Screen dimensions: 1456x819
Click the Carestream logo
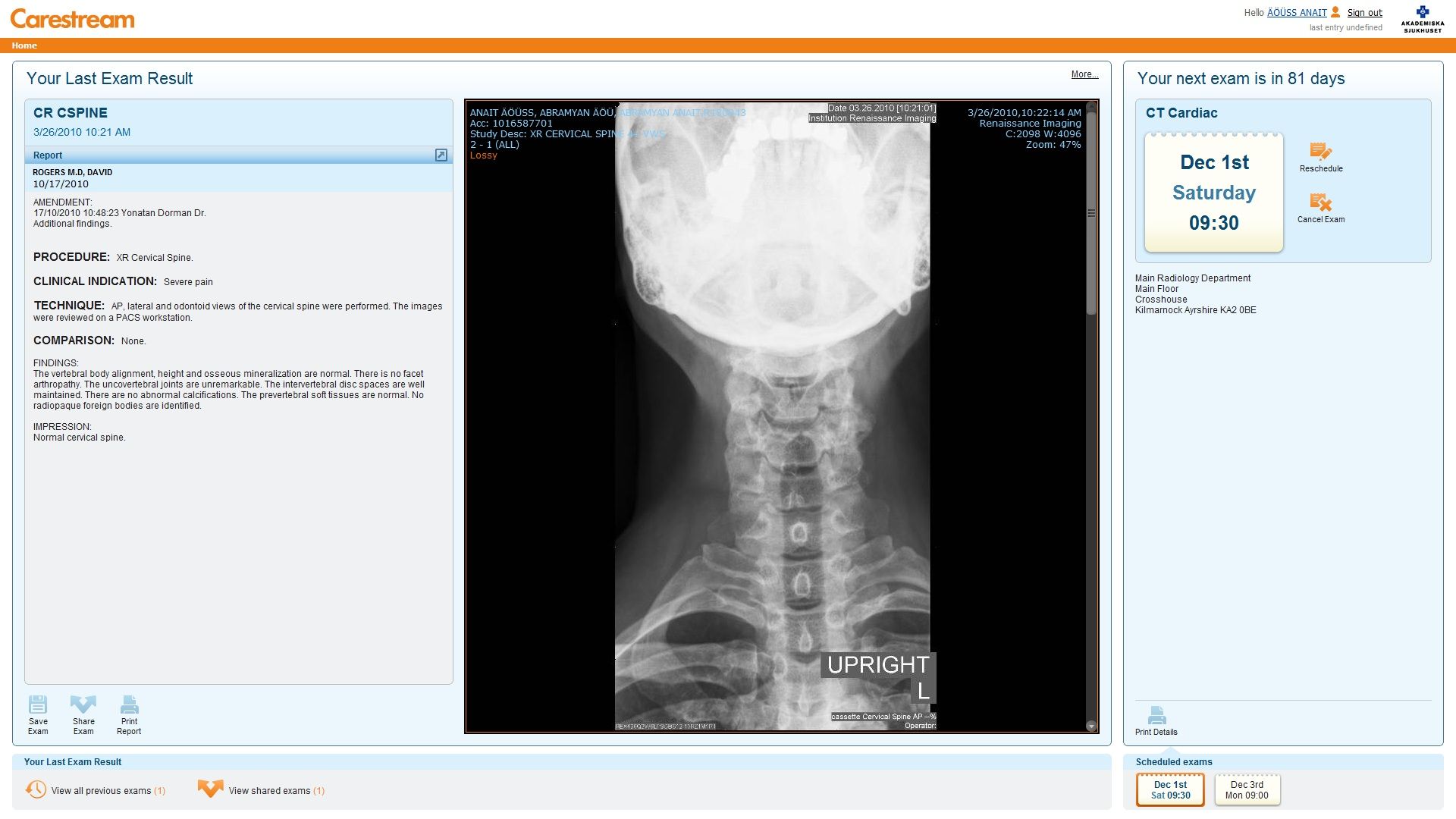[73, 19]
